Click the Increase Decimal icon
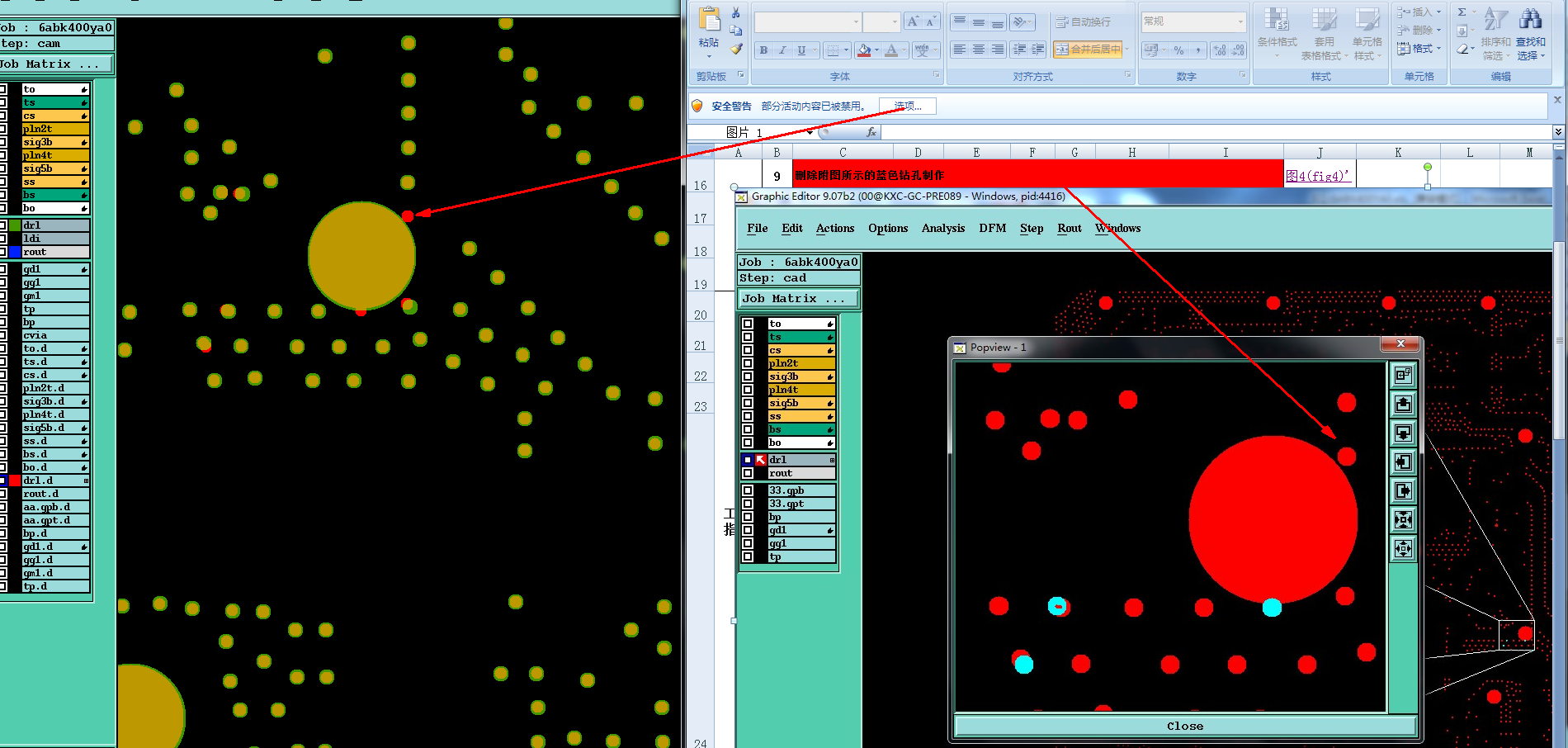 pyautogui.click(x=1220, y=50)
